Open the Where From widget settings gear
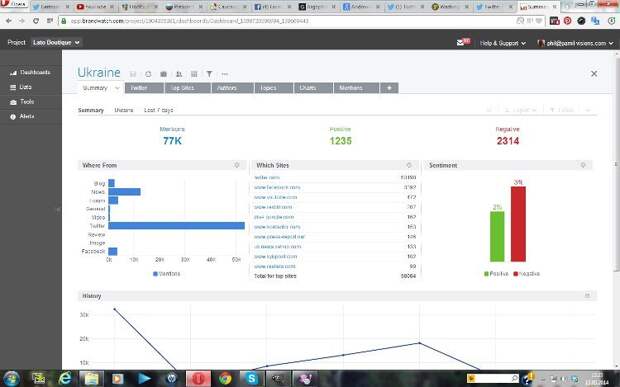 click(237, 165)
